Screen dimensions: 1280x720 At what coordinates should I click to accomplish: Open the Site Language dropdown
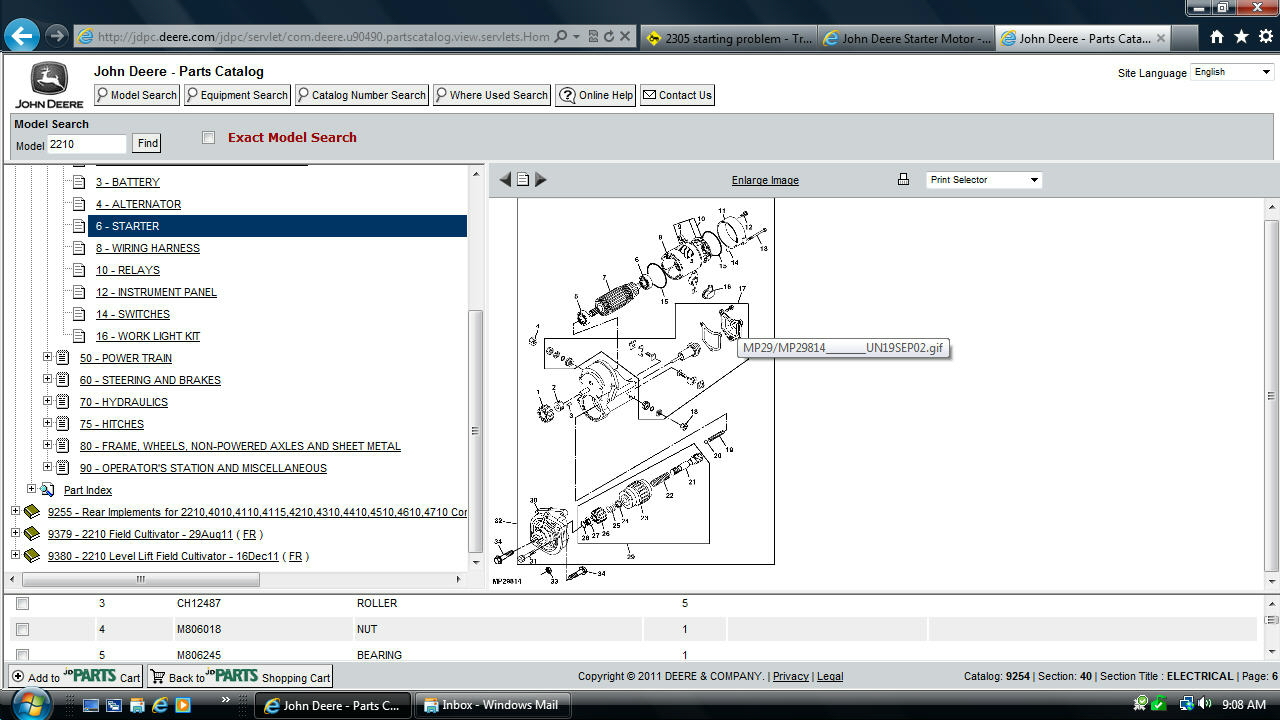click(x=1233, y=72)
